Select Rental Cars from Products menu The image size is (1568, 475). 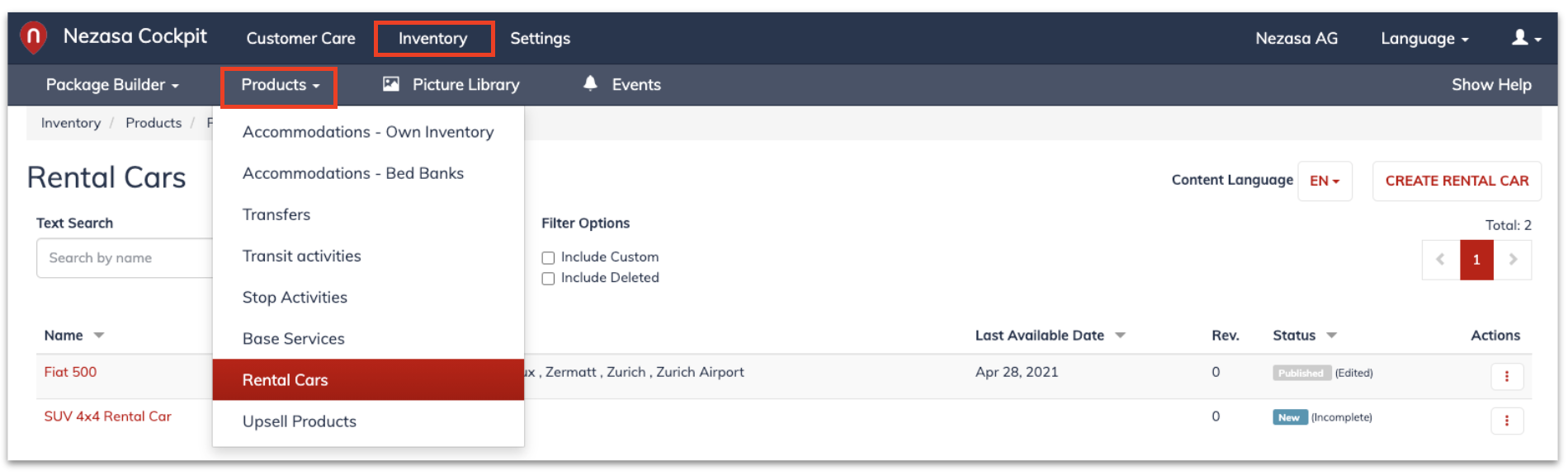368,379
